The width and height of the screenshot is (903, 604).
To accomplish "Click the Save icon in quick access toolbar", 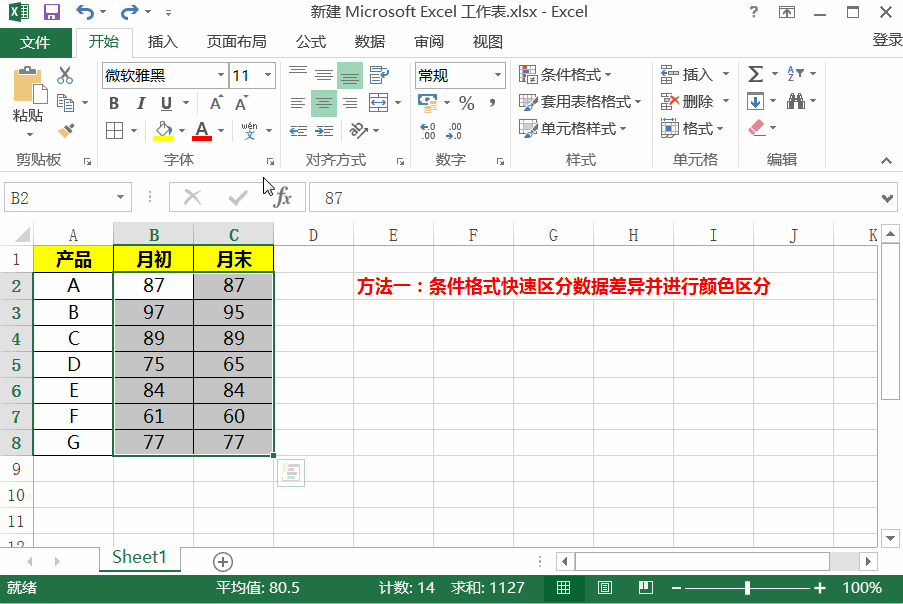I will pyautogui.click(x=52, y=12).
